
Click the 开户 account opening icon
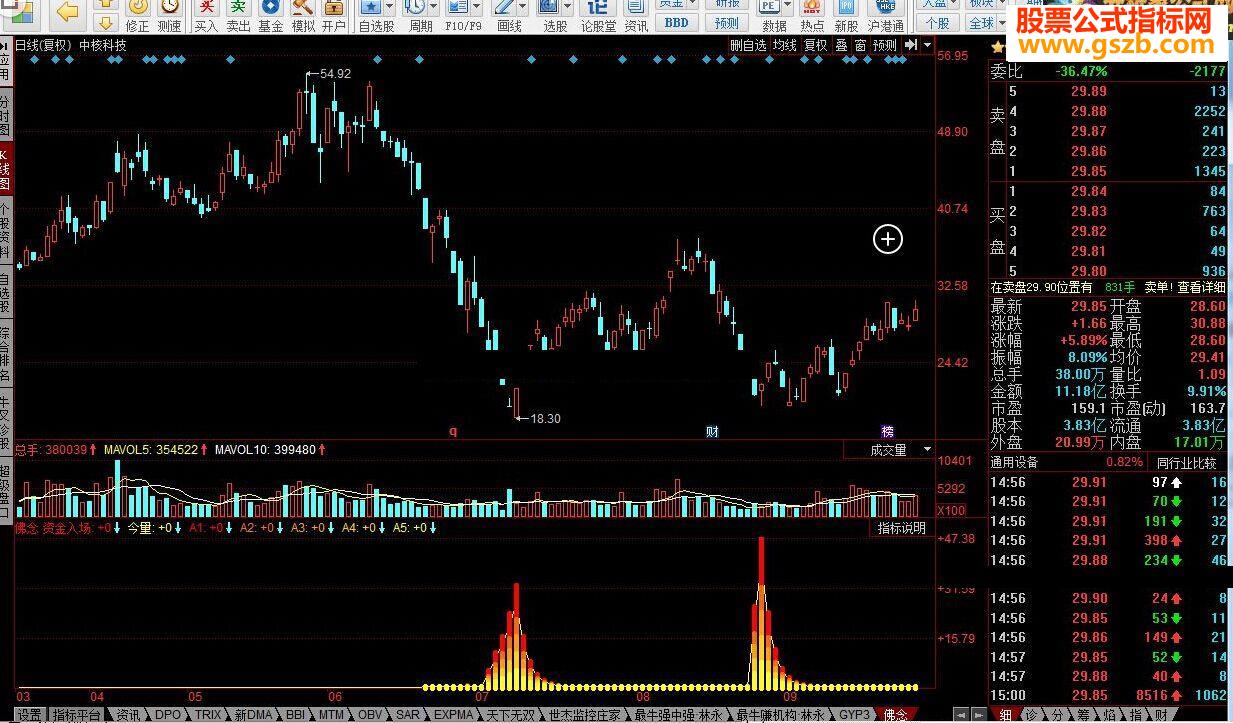(x=334, y=16)
